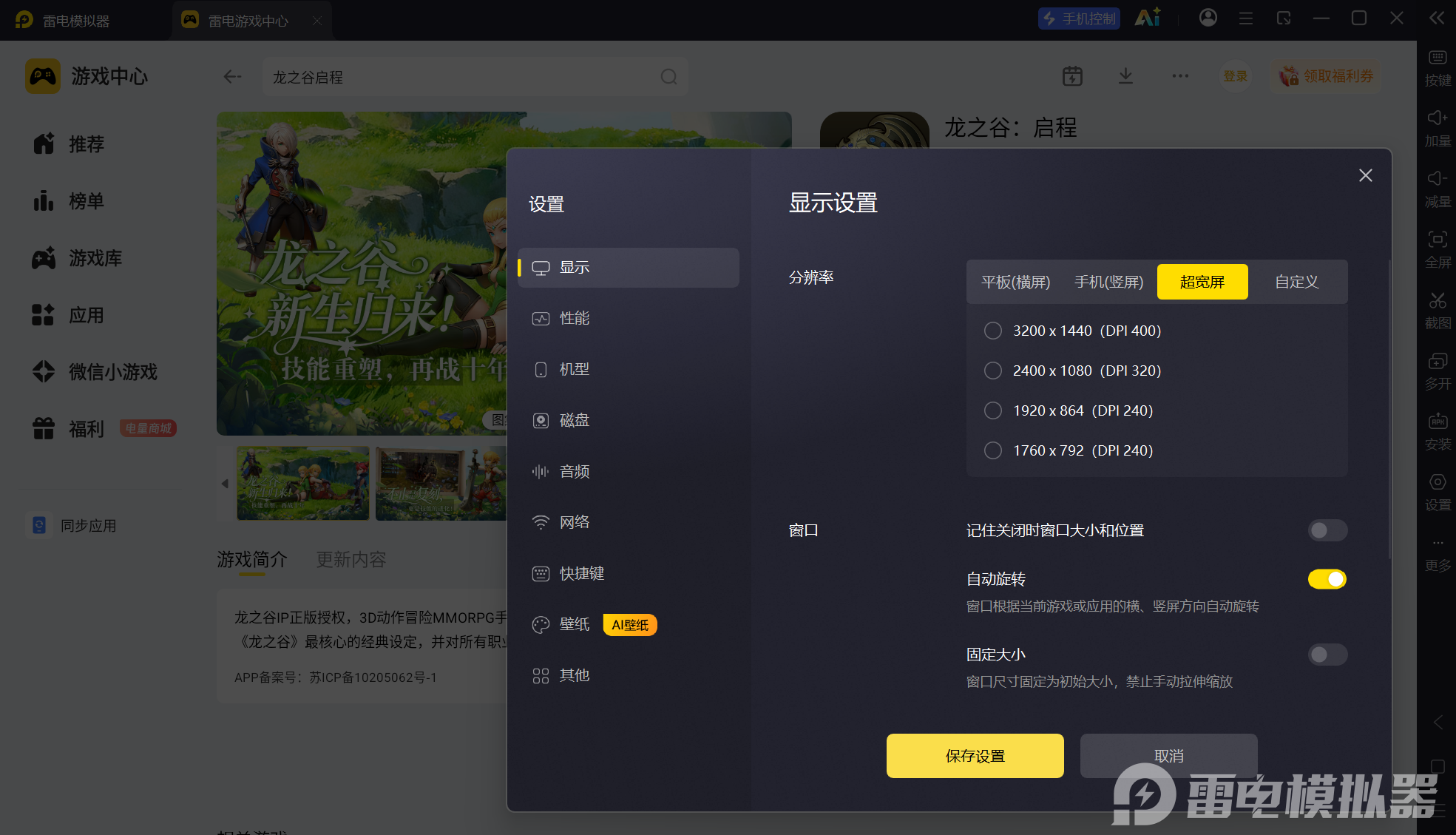
Task: Open the 多开 multi-instance sidebar tool
Action: (x=1438, y=371)
